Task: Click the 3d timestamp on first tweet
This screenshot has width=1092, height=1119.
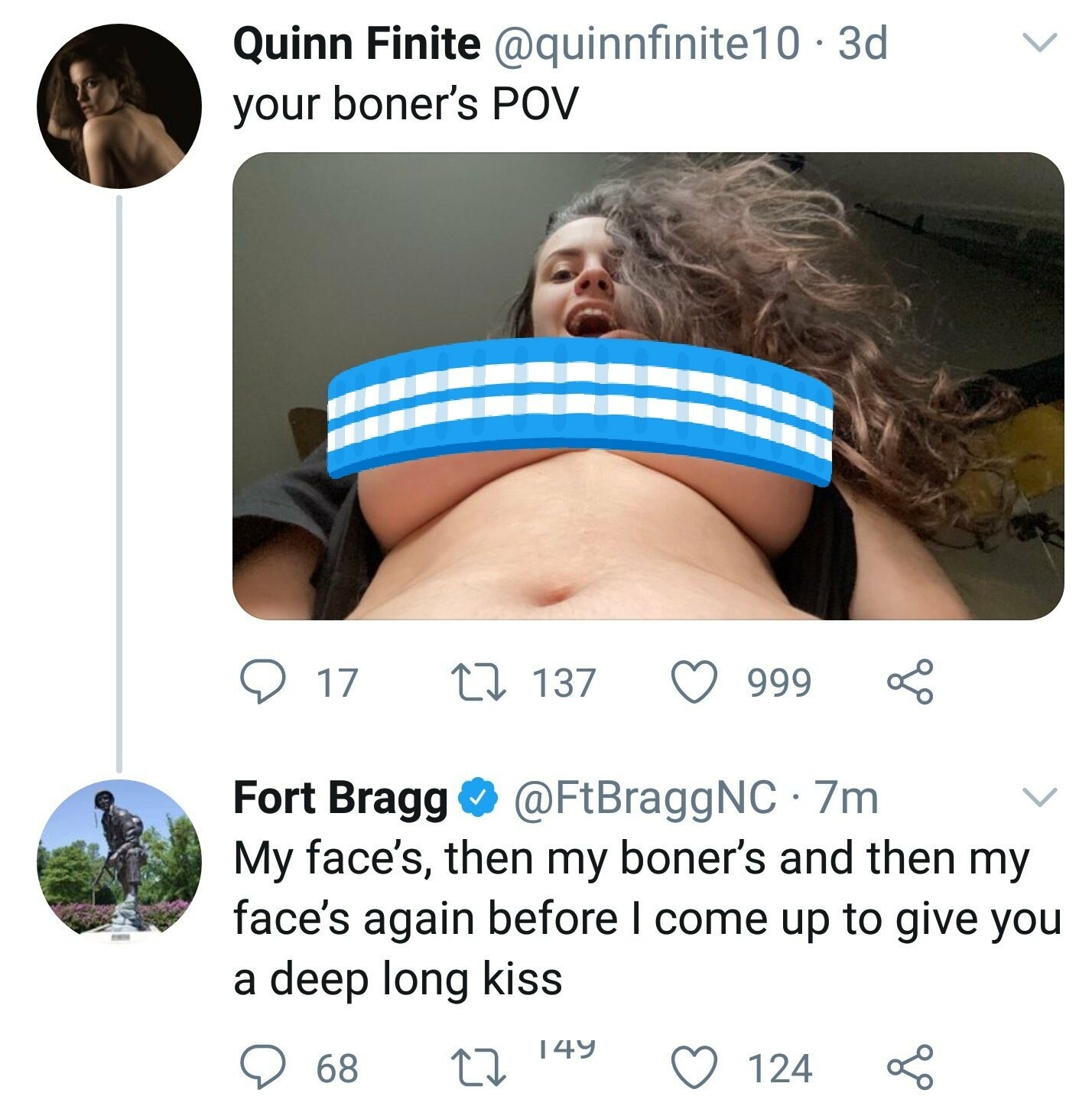Action: point(863,44)
